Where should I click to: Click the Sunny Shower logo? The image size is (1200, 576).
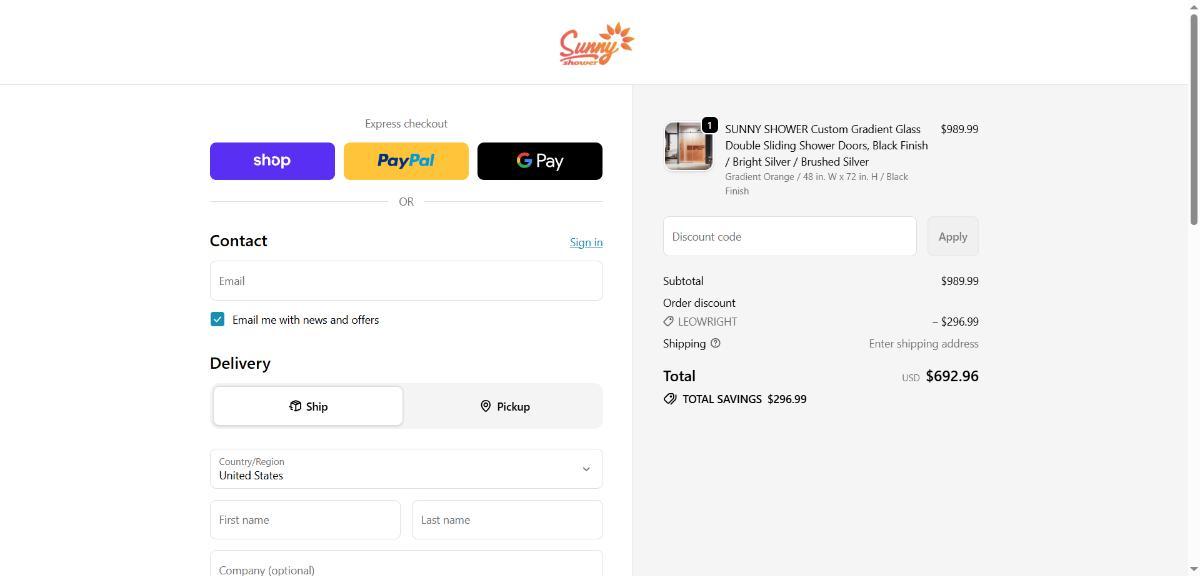pos(596,44)
